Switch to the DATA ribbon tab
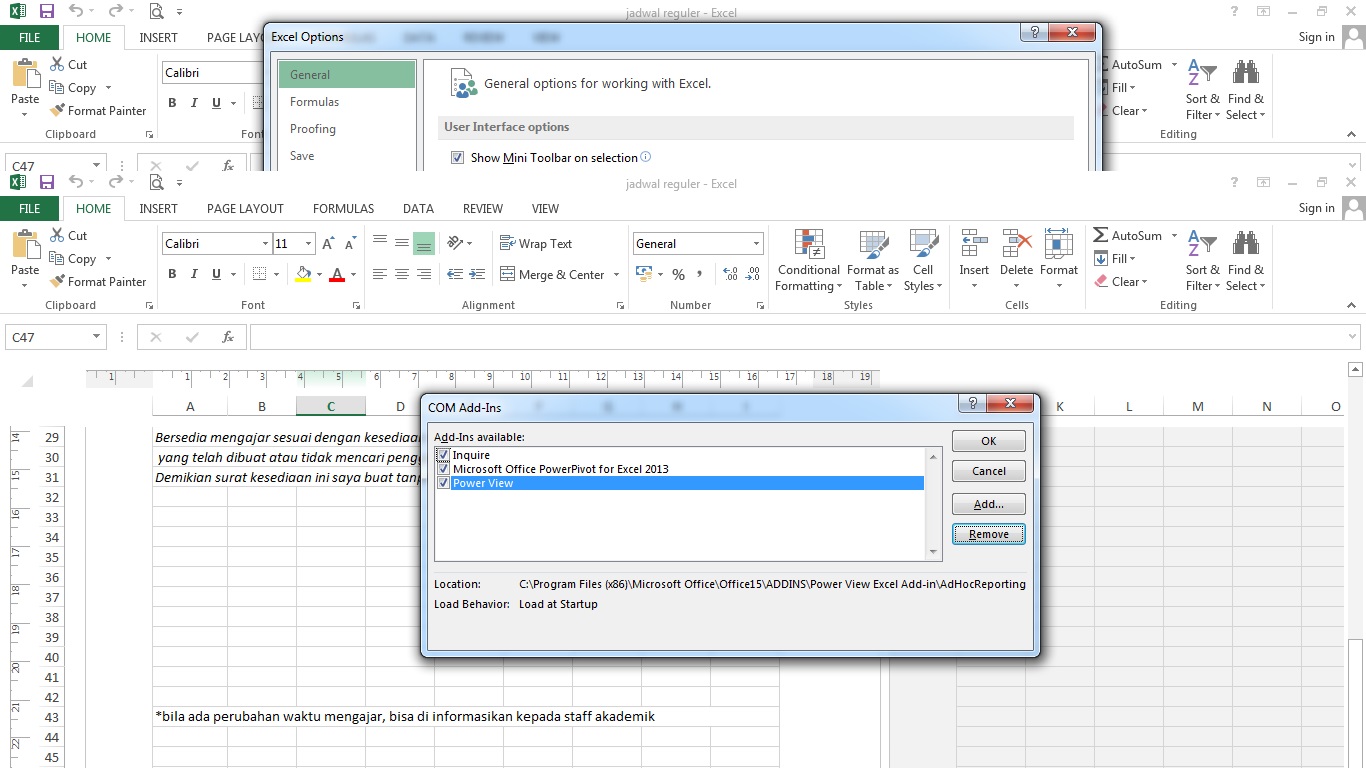Screen dimensions: 1366x768 418,209
